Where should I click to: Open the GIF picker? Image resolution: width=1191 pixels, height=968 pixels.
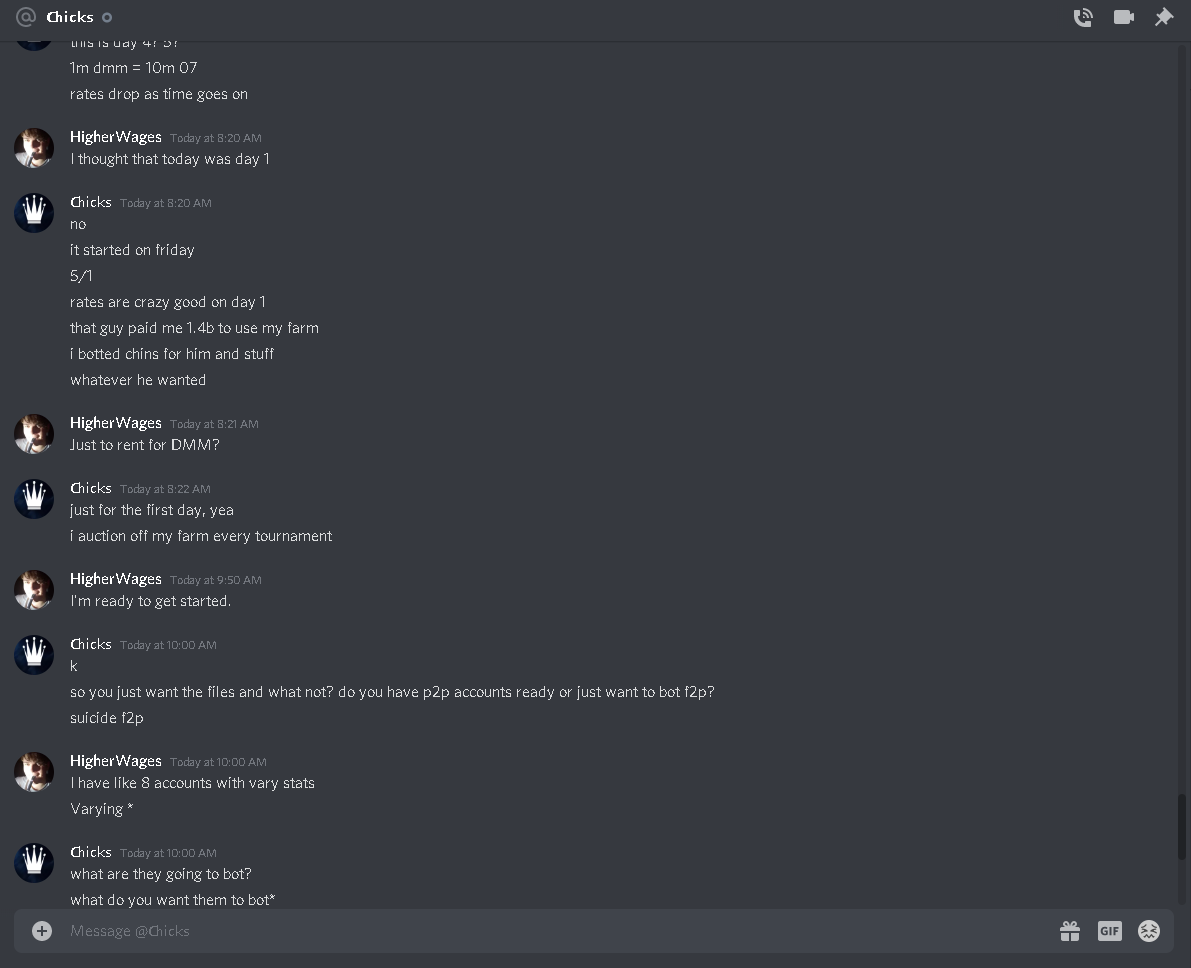pos(1109,931)
